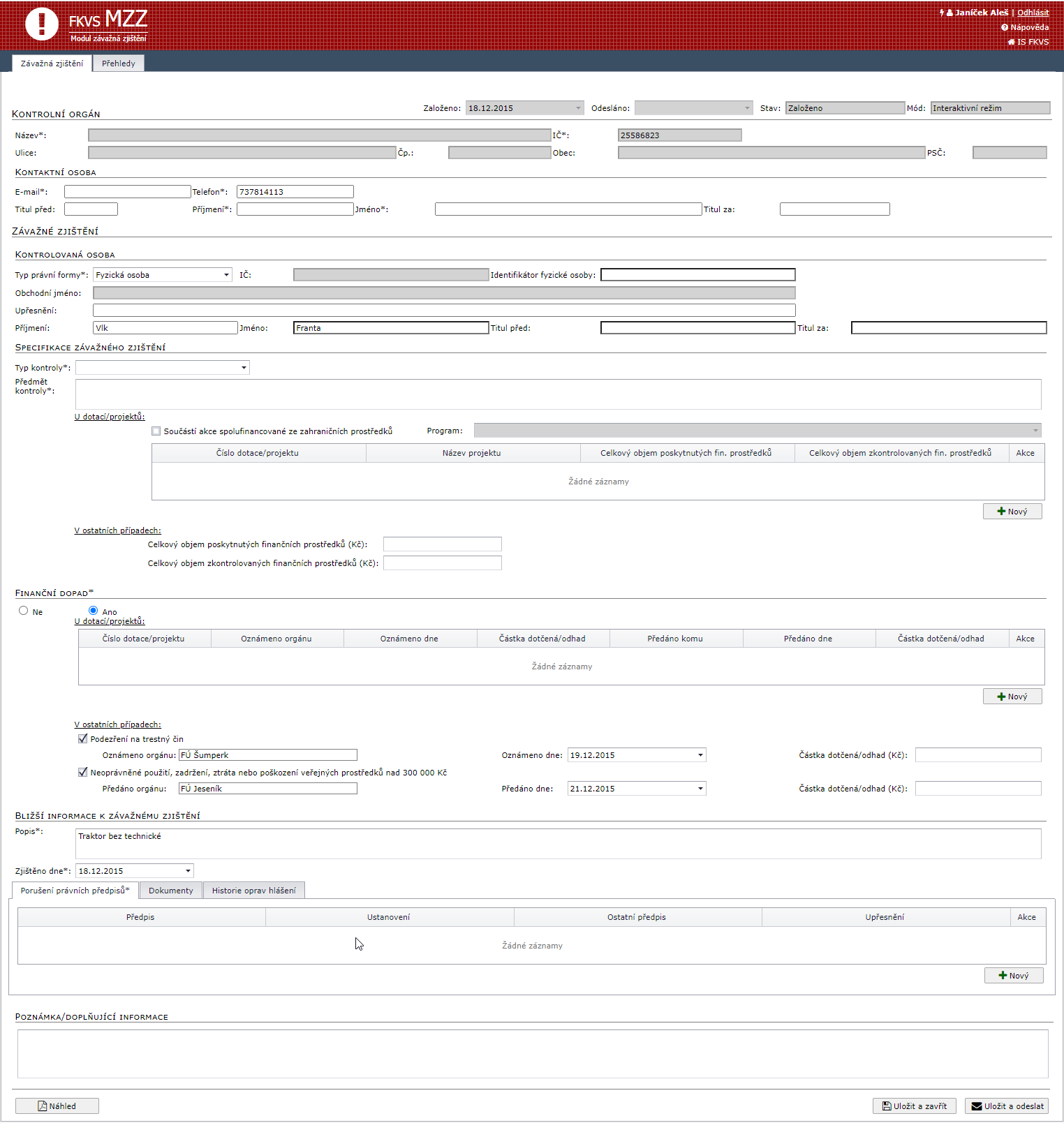Click plus icon of Nový under project funds table

(1001, 512)
